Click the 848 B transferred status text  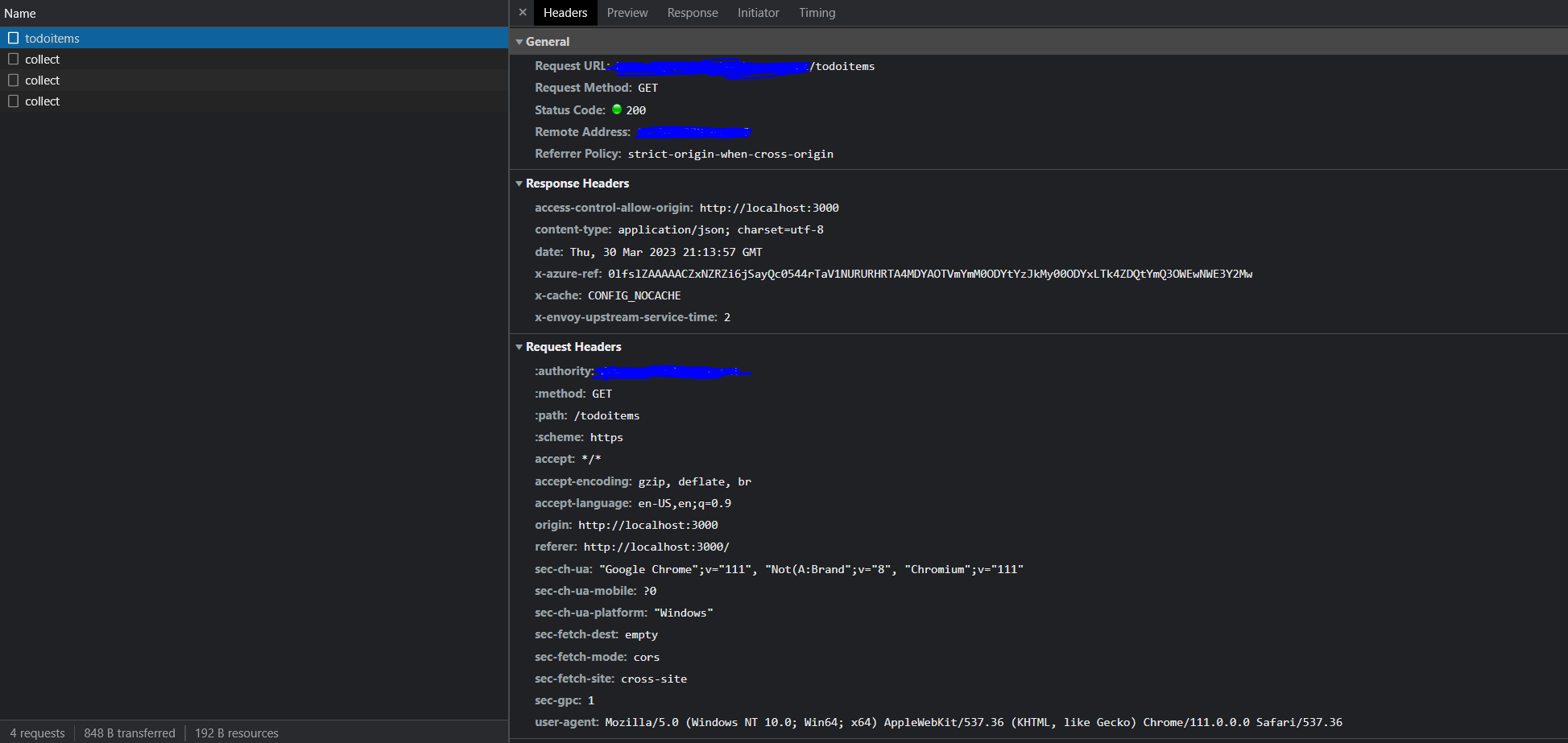tap(129, 733)
